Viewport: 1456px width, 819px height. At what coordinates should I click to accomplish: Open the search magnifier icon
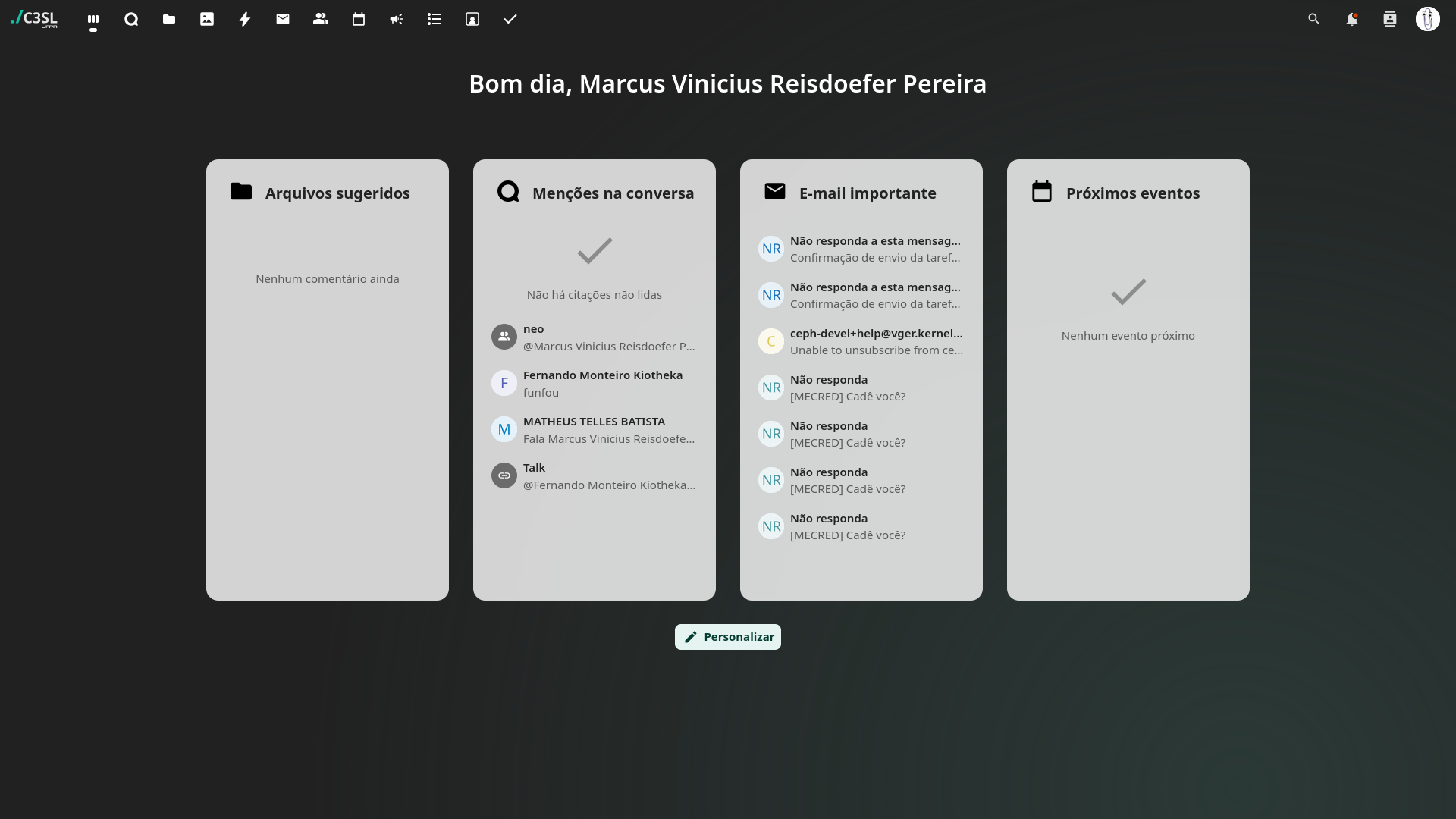(1313, 19)
